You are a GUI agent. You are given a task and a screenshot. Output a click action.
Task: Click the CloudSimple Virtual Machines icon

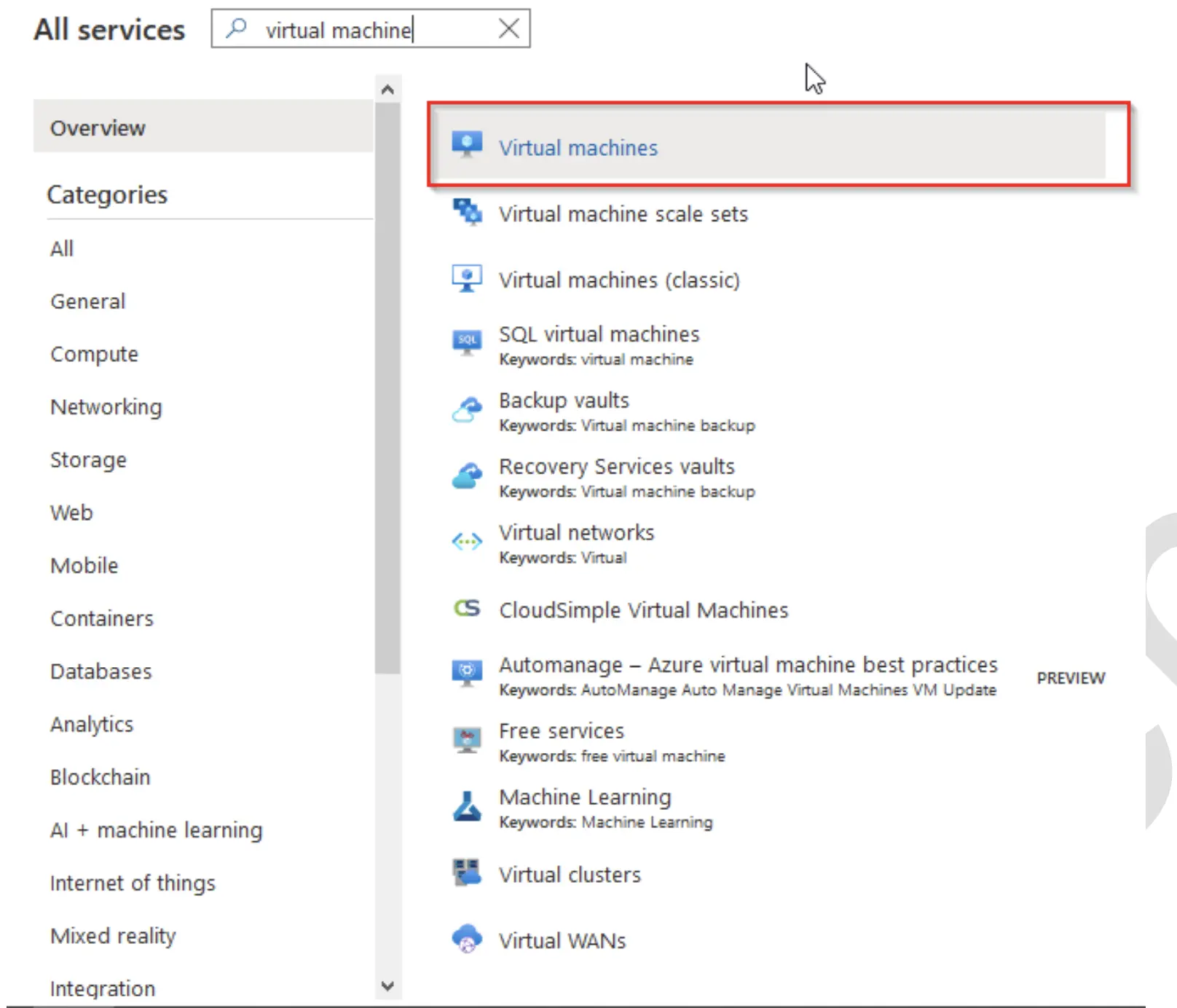(x=467, y=608)
